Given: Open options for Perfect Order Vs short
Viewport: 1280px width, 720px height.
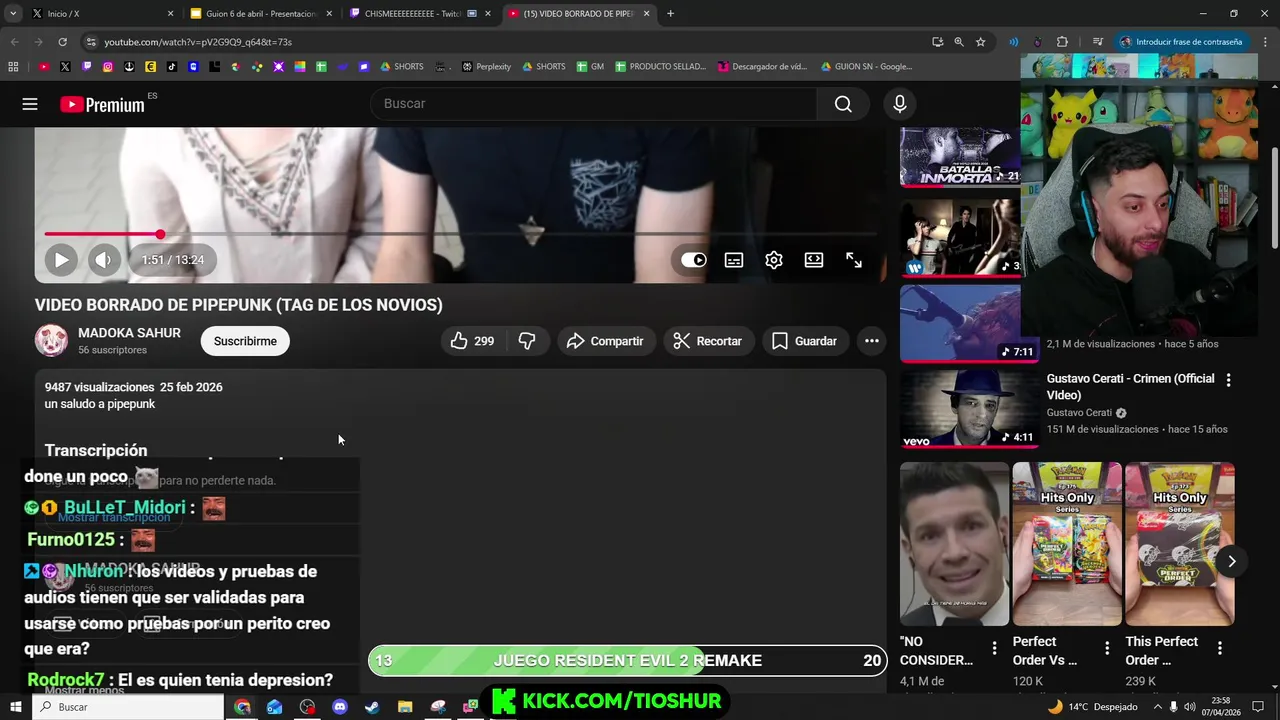Looking at the screenshot, I should coord(1107,649).
